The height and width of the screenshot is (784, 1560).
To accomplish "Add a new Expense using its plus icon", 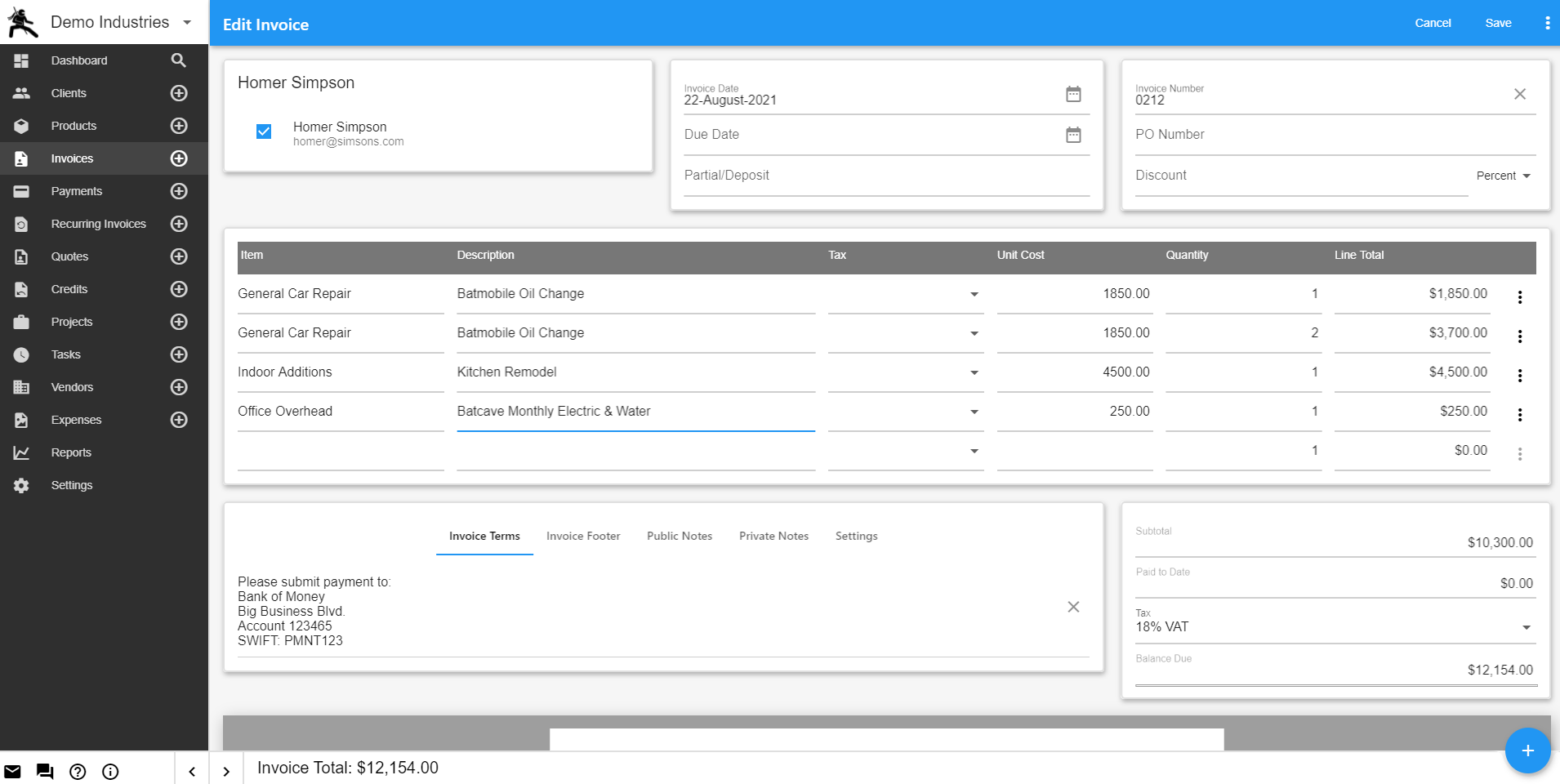I will (178, 420).
